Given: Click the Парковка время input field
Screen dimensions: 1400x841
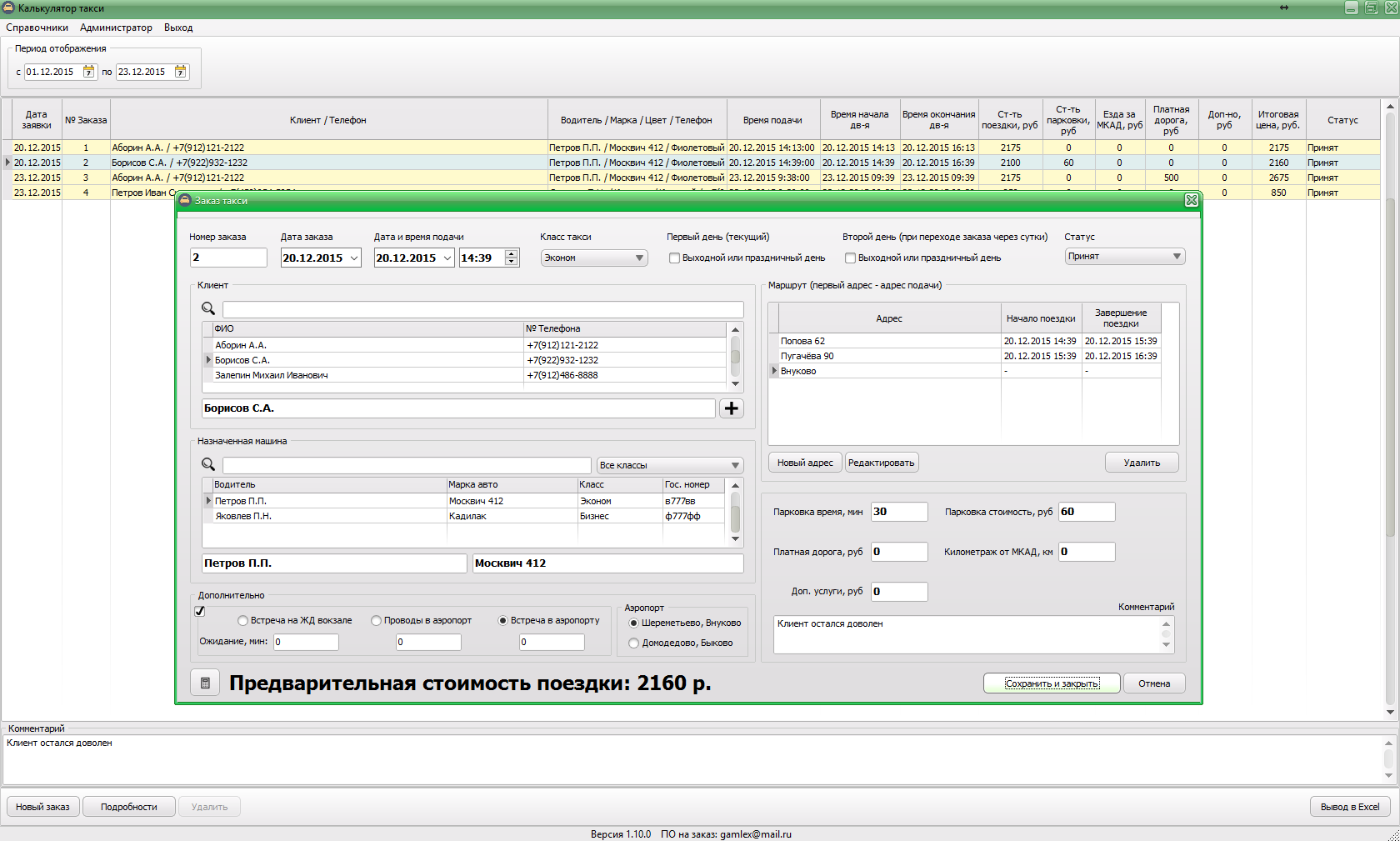Looking at the screenshot, I should point(899,512).
